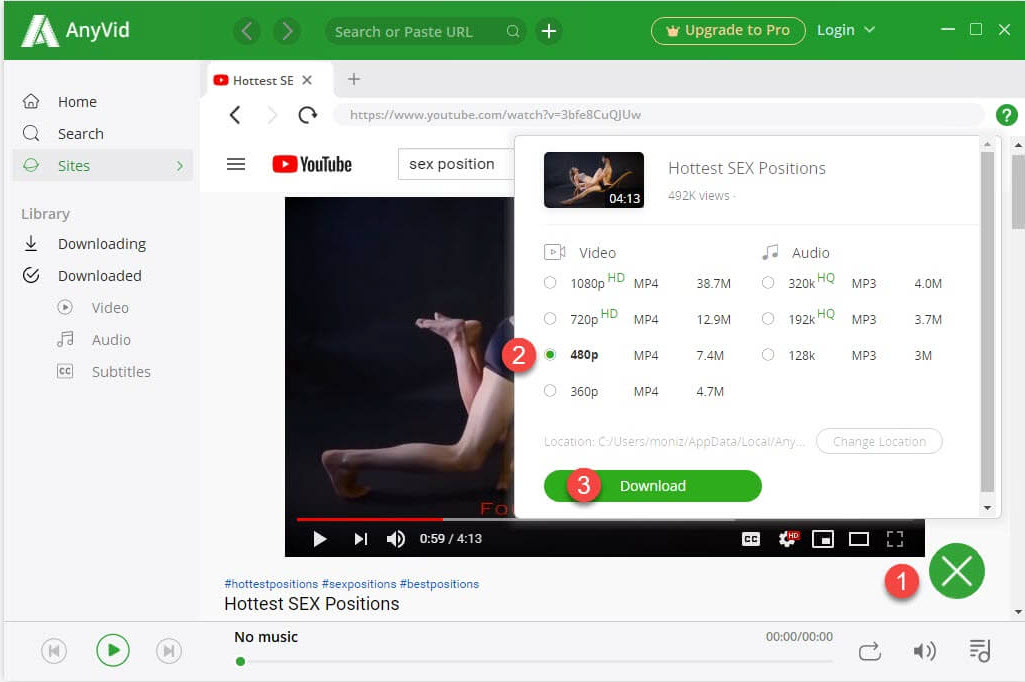The width and height of the screenshot is (1025, 682).
Task: Click the green music Play button
Action: click(113, 651)
